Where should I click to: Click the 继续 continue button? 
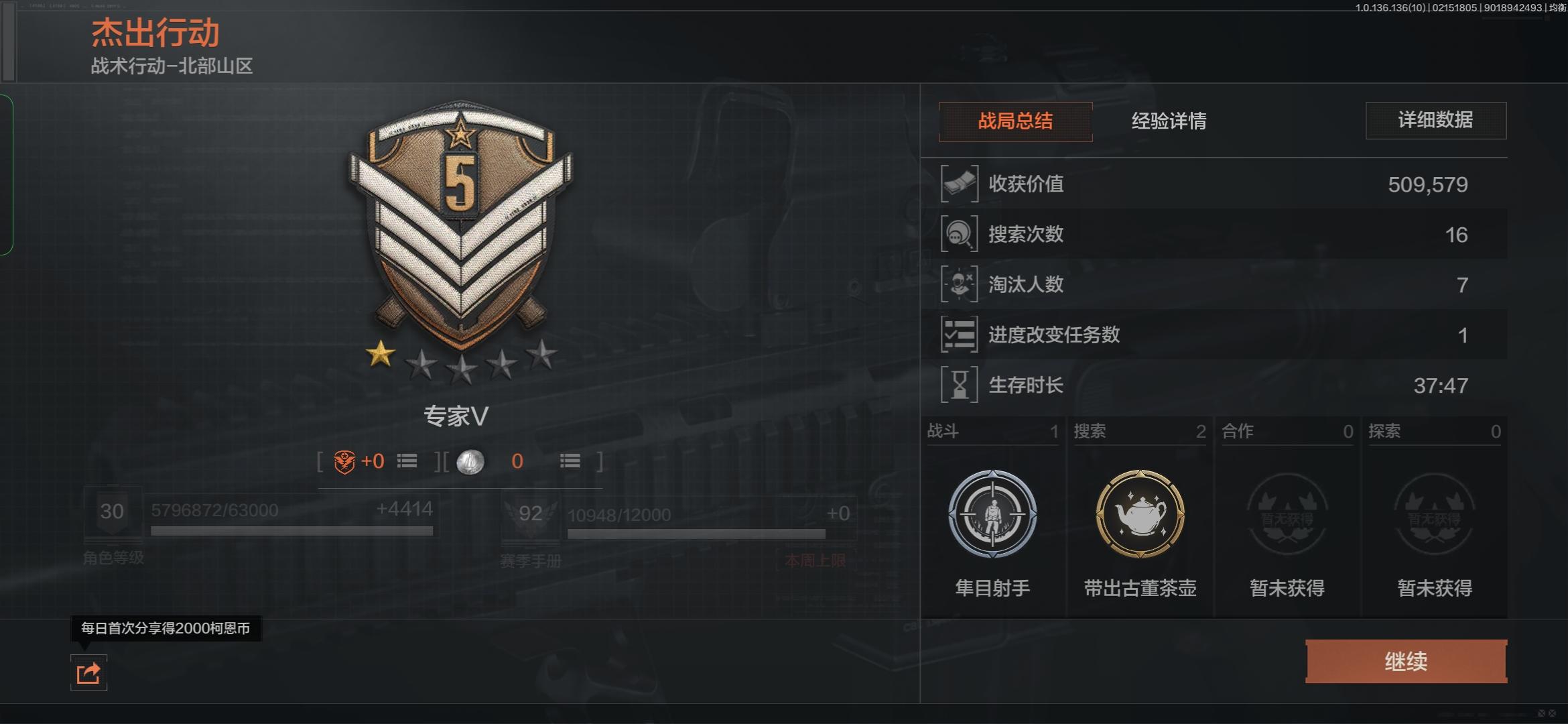1407,662
